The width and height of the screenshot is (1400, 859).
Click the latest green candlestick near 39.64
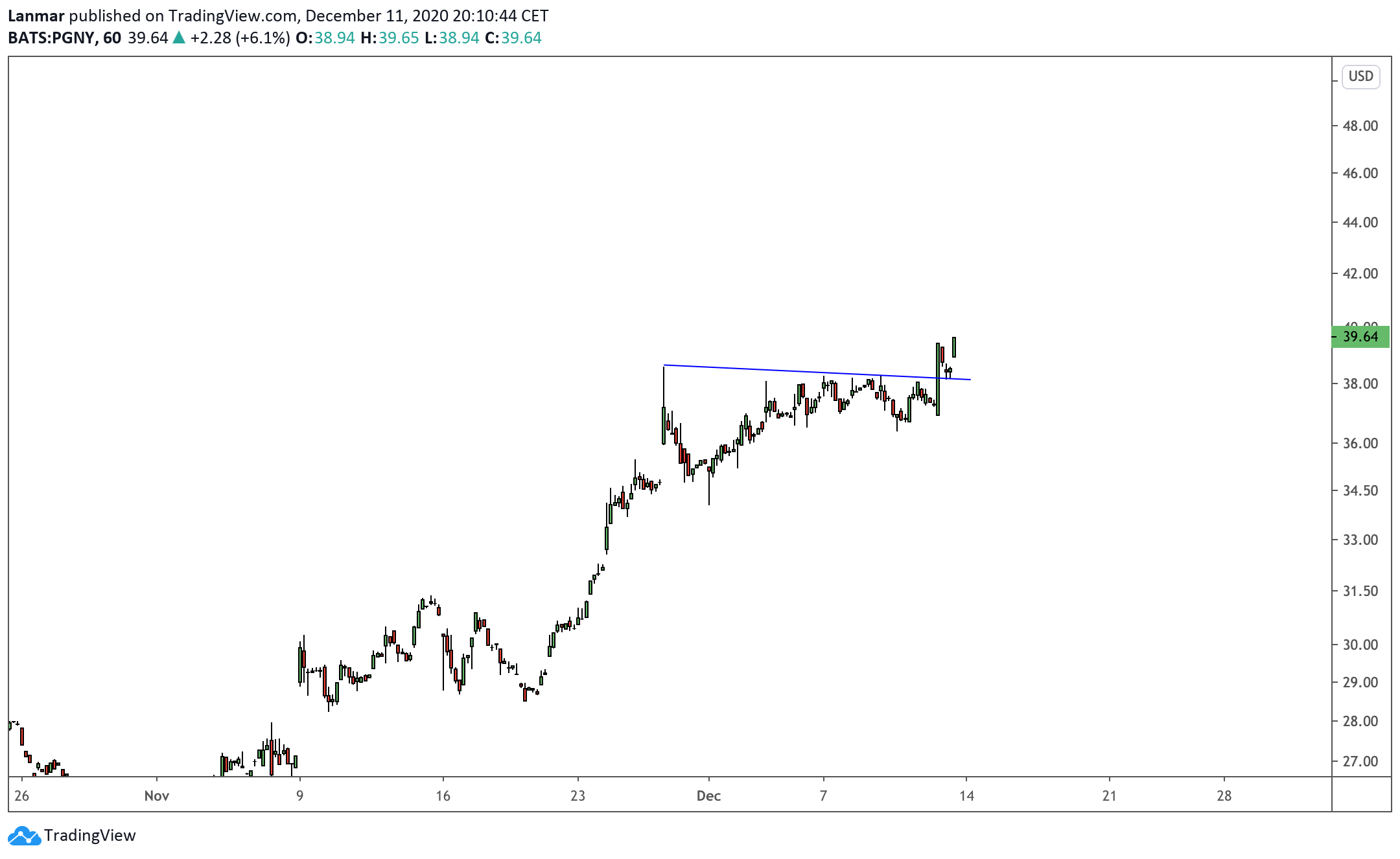click(x=954, y=347)
